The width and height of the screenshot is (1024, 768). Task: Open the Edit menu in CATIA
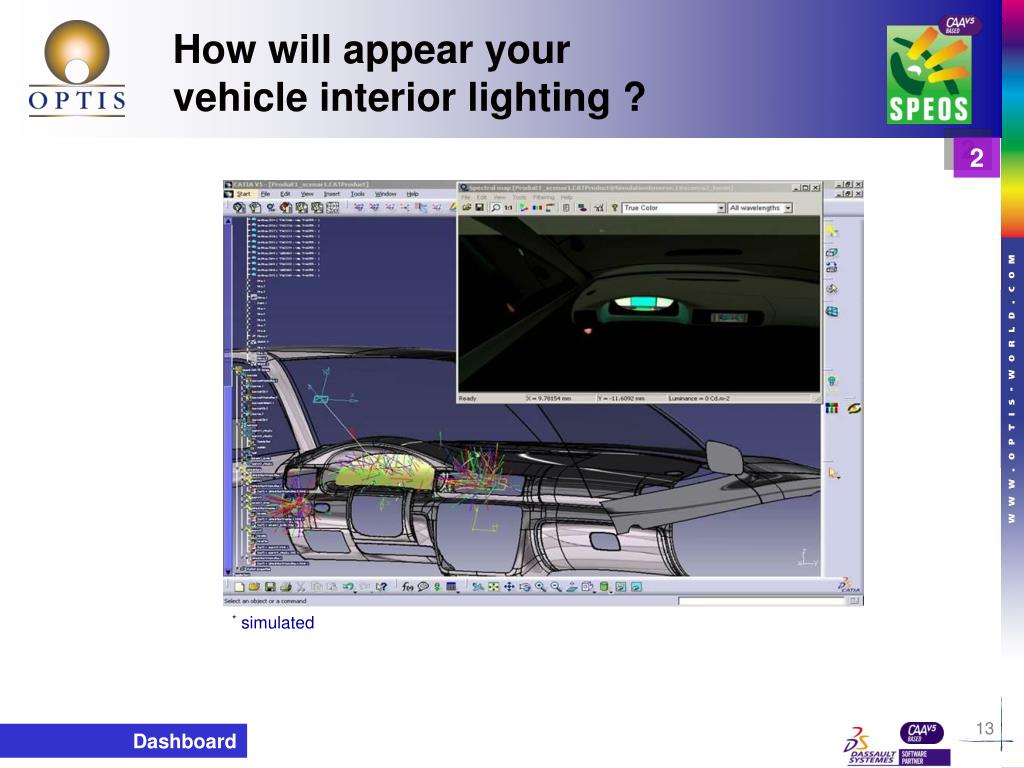coord(285,194)
